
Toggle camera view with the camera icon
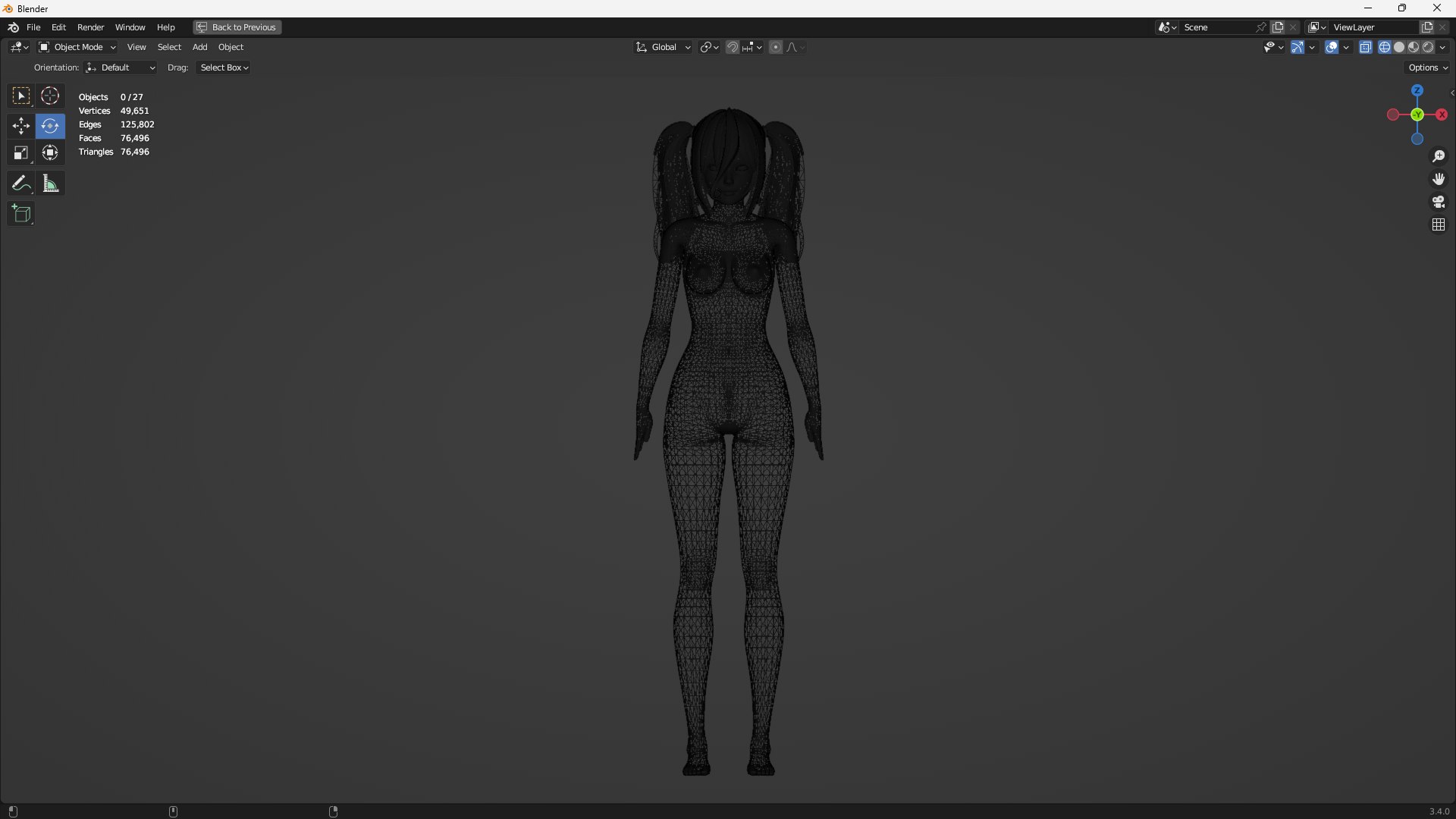[1439, 202]
